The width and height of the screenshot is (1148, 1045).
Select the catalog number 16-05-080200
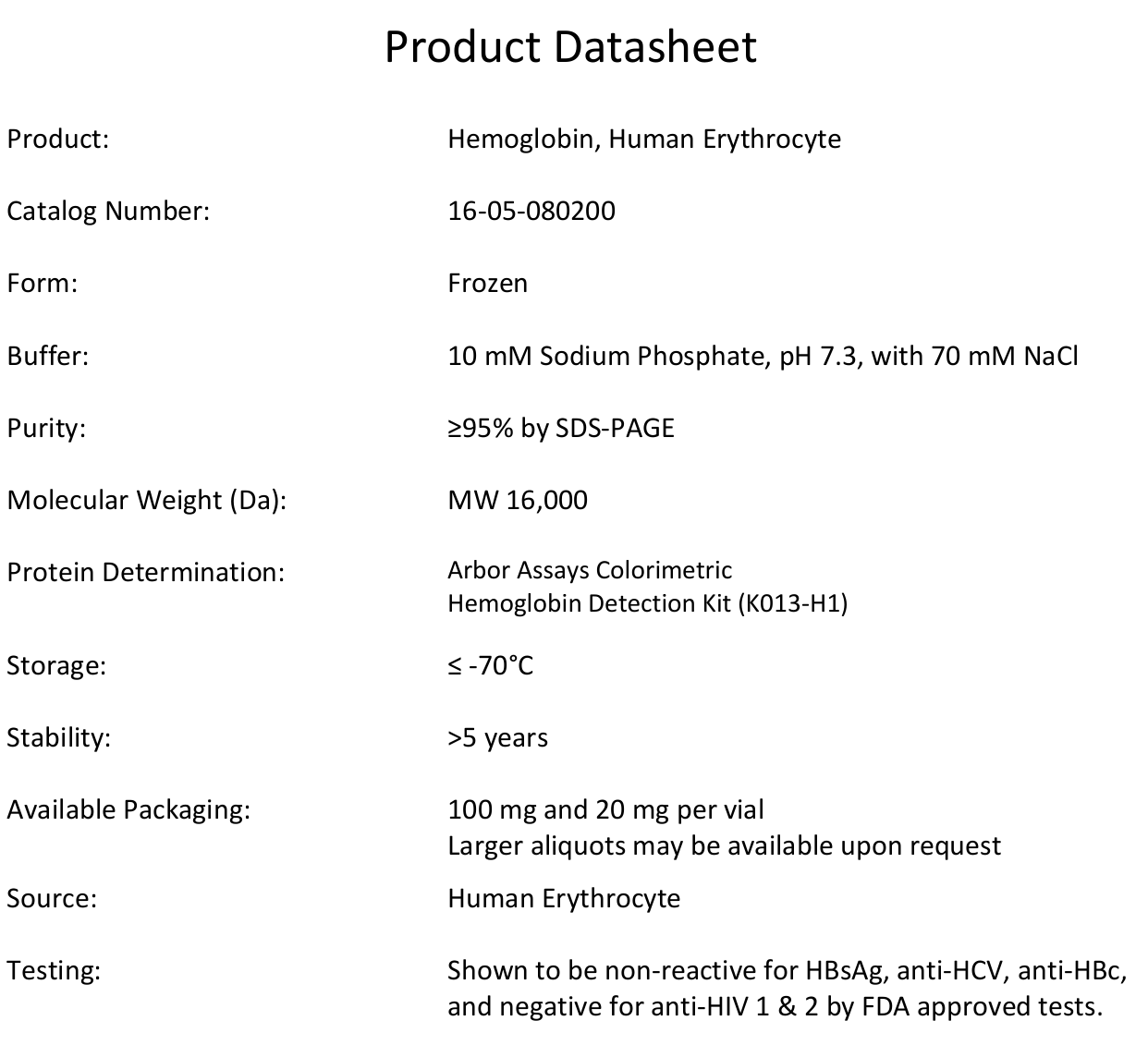[531, 211]
